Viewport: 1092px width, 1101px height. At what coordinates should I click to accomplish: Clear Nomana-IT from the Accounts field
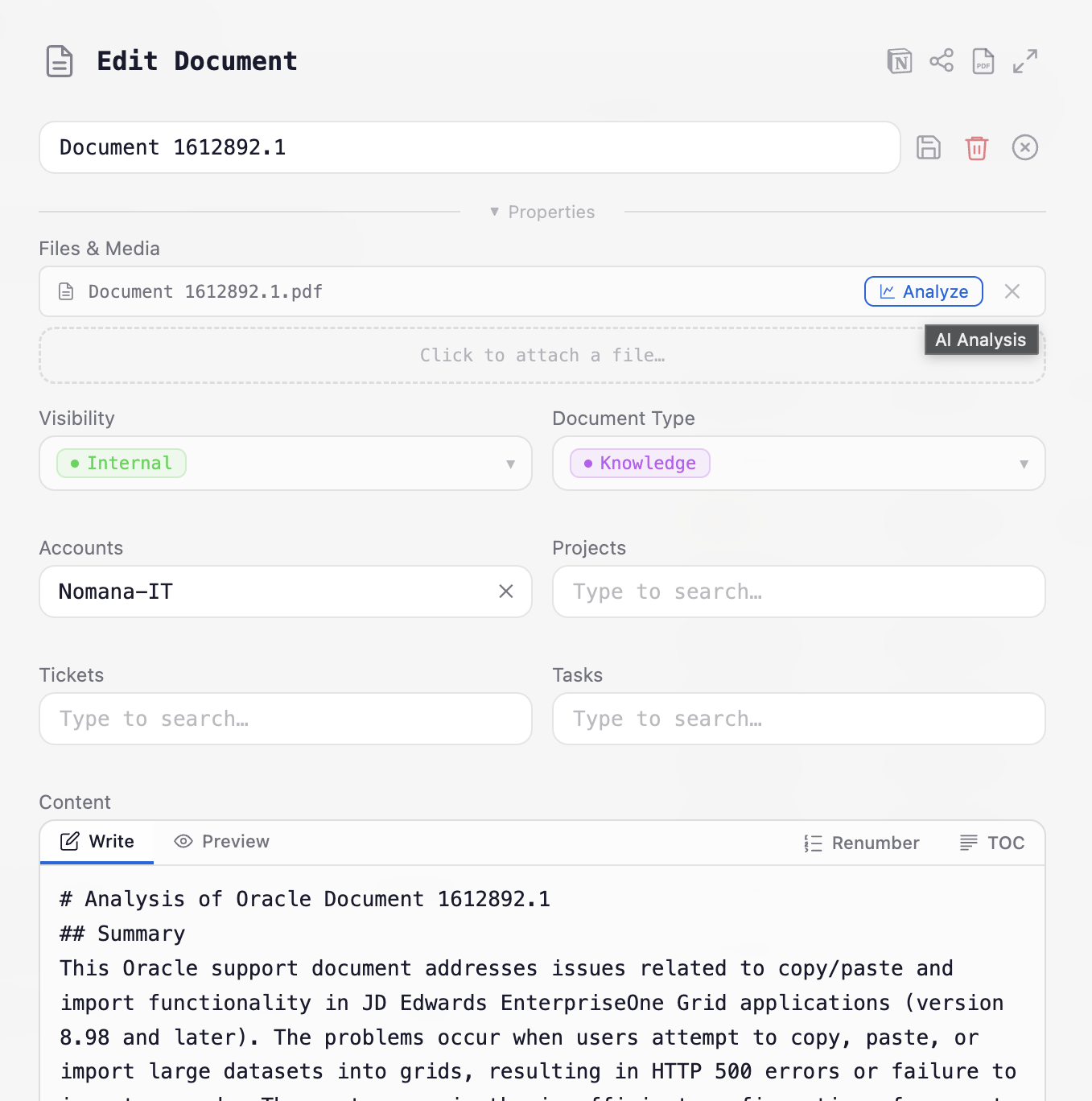pos(506,592)
